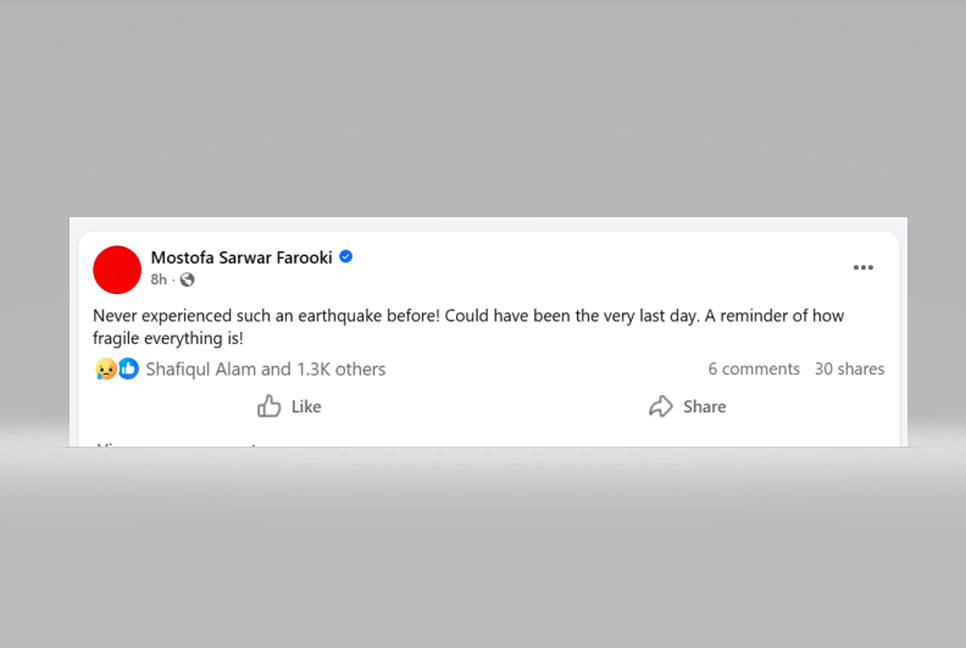Click the 'fragile everything is!' text line

pyautogui.click(x=168, y=339)
